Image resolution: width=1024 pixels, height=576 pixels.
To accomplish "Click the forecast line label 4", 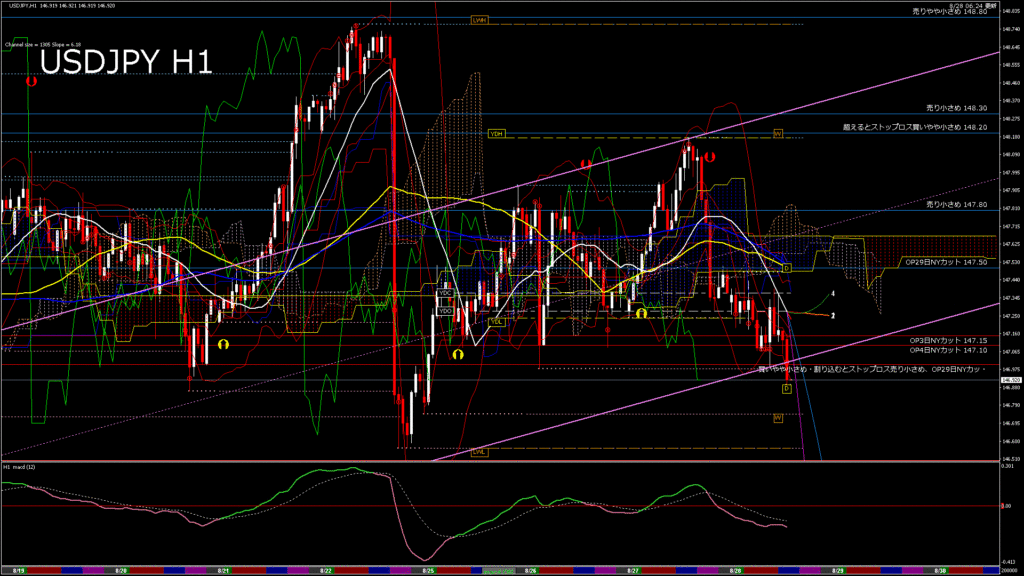I will click(x=833, y=294).
